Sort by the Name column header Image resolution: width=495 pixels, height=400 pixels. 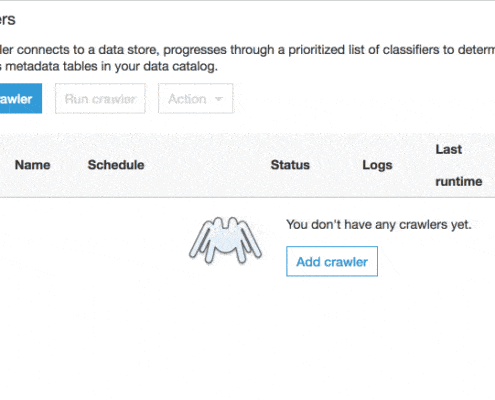click(33, 165)
